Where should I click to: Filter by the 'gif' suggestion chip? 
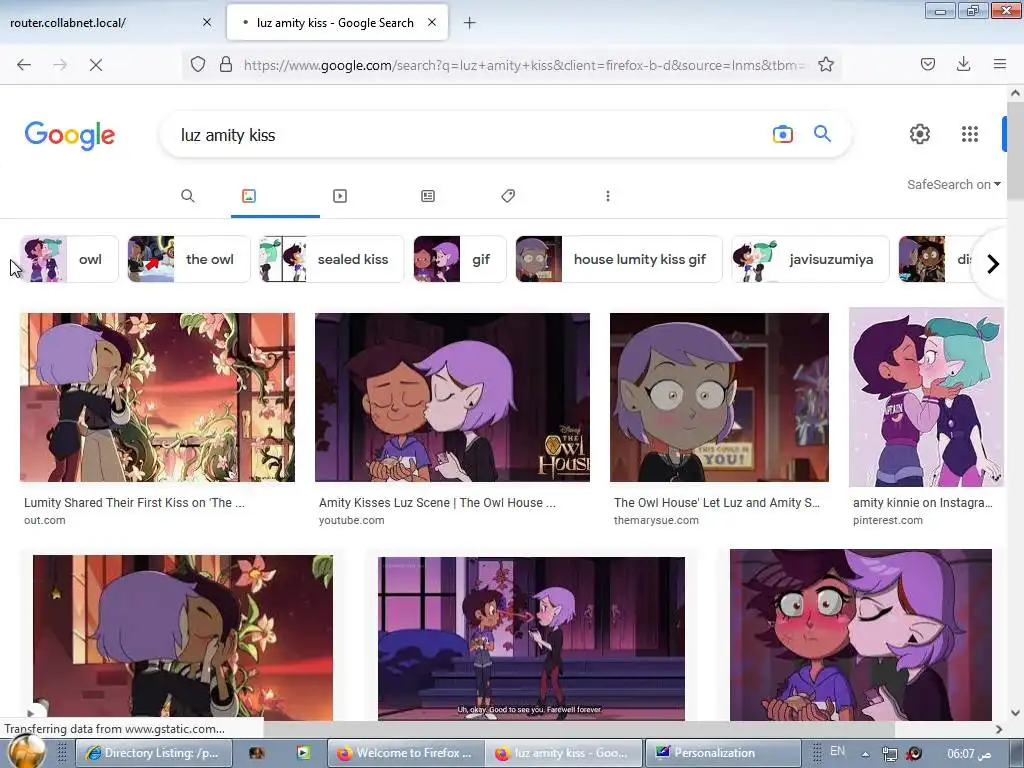(460, 259)
